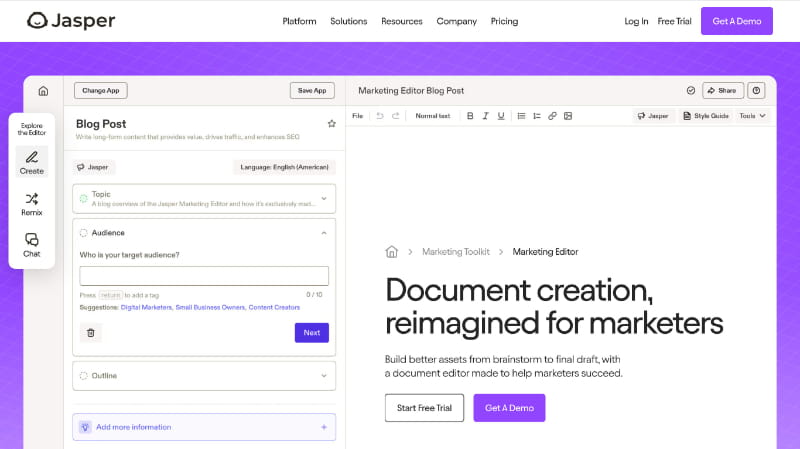Viewport: 800px width, 449px height.
Task: Click the Change App button
Action: point(101,90)
